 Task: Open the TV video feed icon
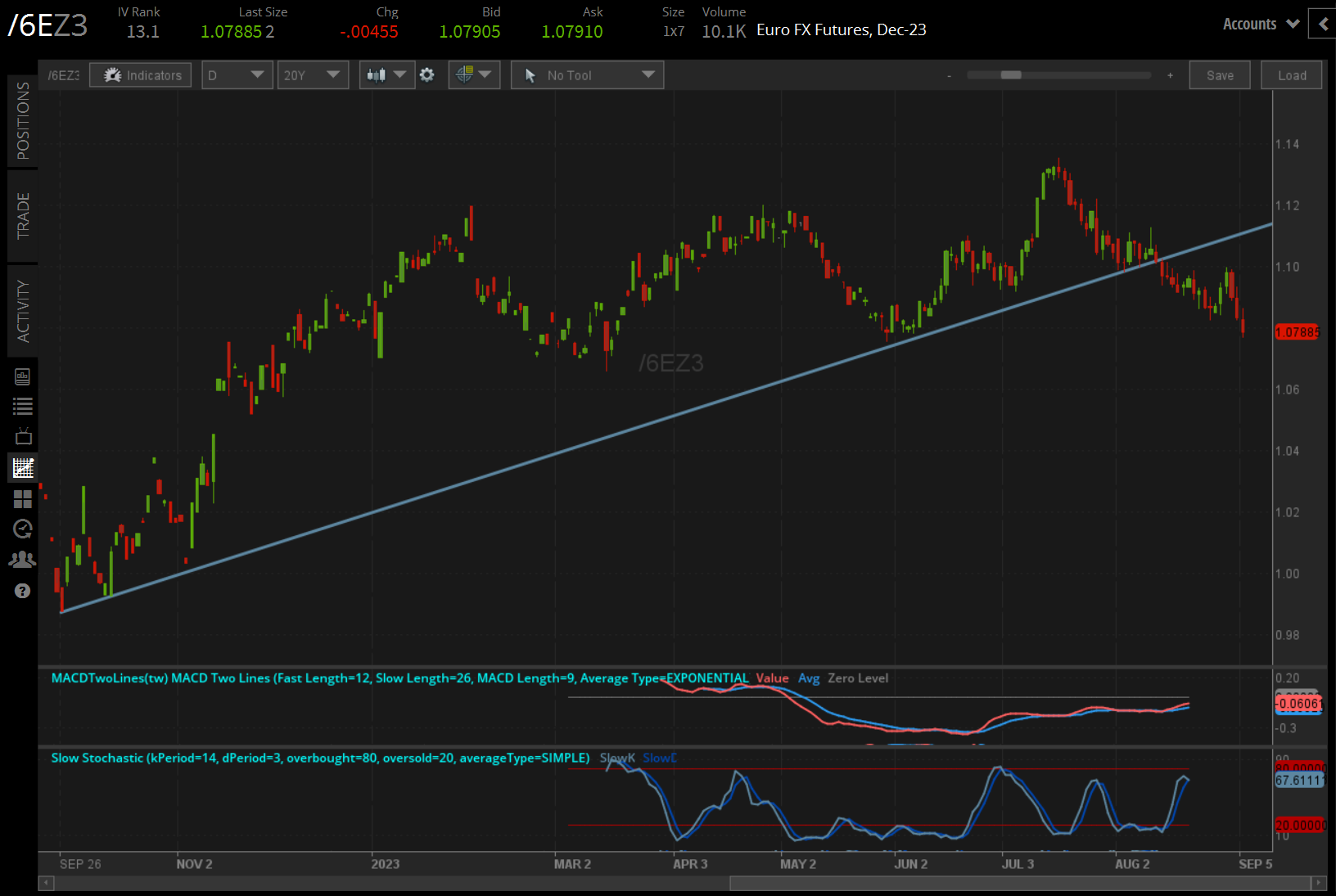23,436
